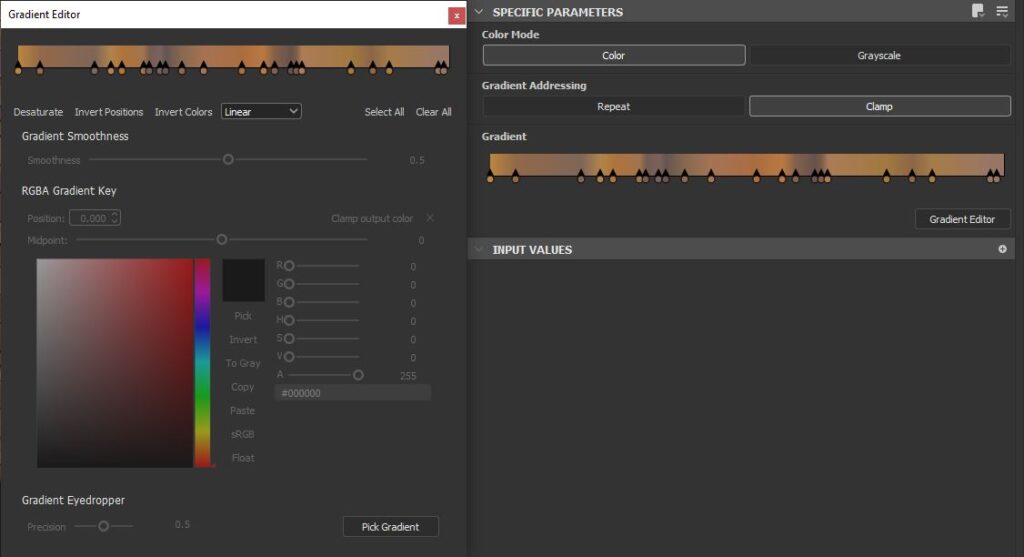
Task: Select the first gradient key in Gradient Editor
Action: point(18,67)
